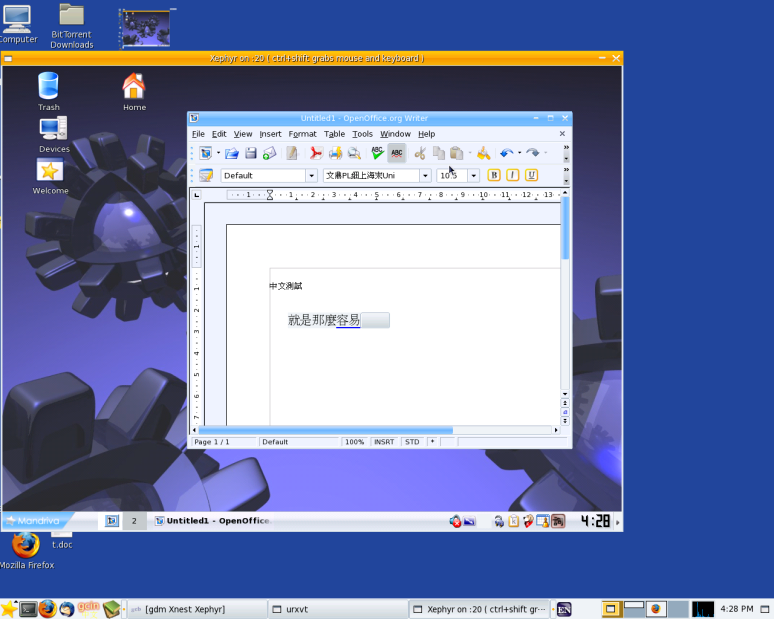
Task: Toggle Italic formatting
Action: coord(512,175)
